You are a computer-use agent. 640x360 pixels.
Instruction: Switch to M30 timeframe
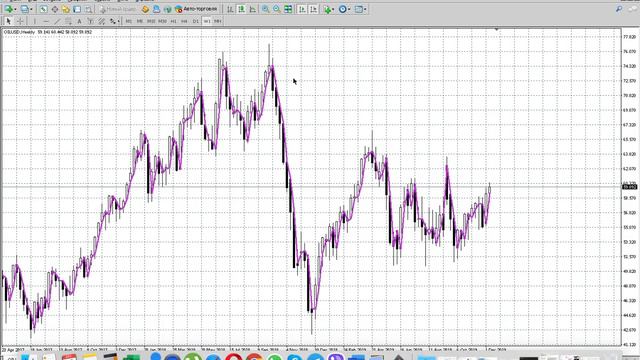click(x=162, y=21)
